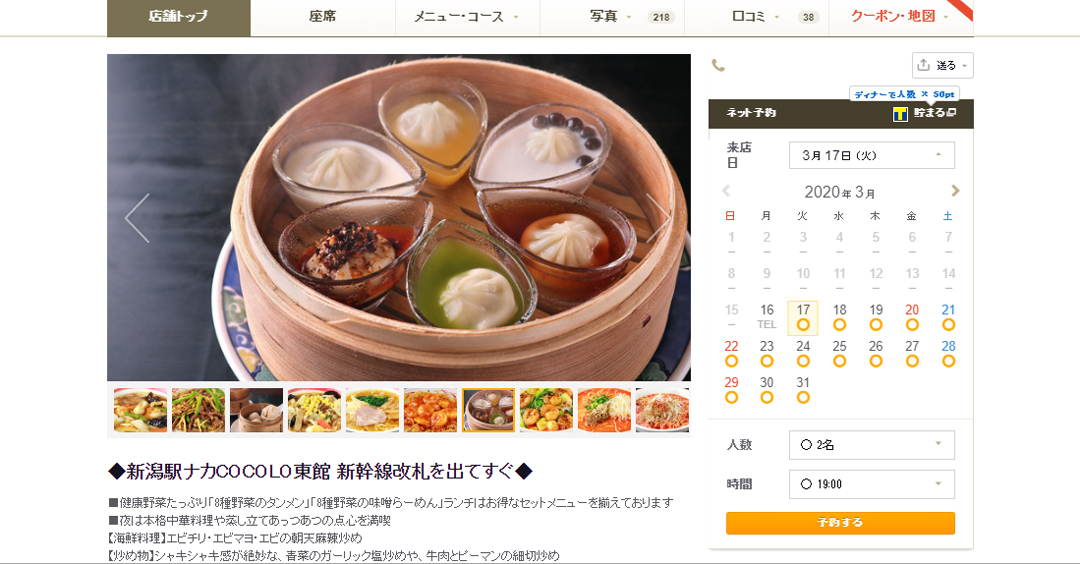Screen dimensions: 1080x564
Task: Switch to the 座席 tab
Action: point(323,17)
